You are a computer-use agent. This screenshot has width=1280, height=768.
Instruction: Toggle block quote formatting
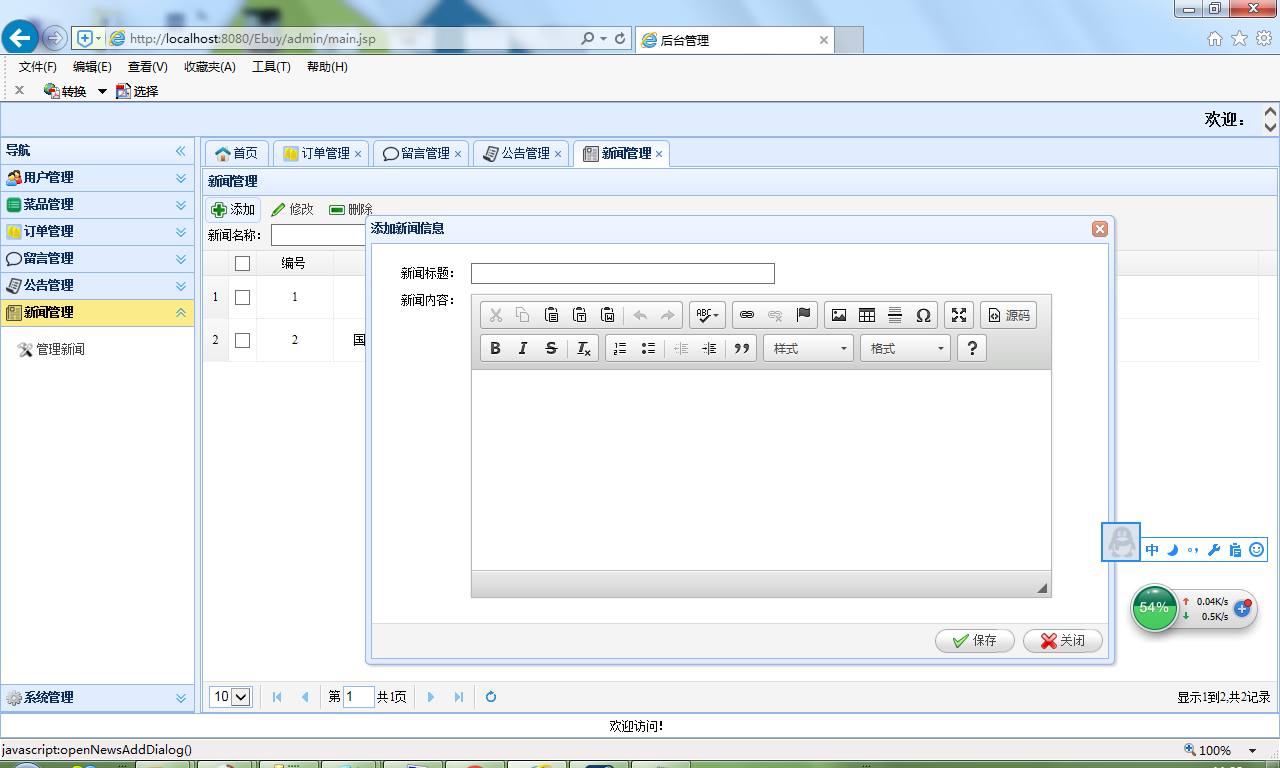click(742, 348)
